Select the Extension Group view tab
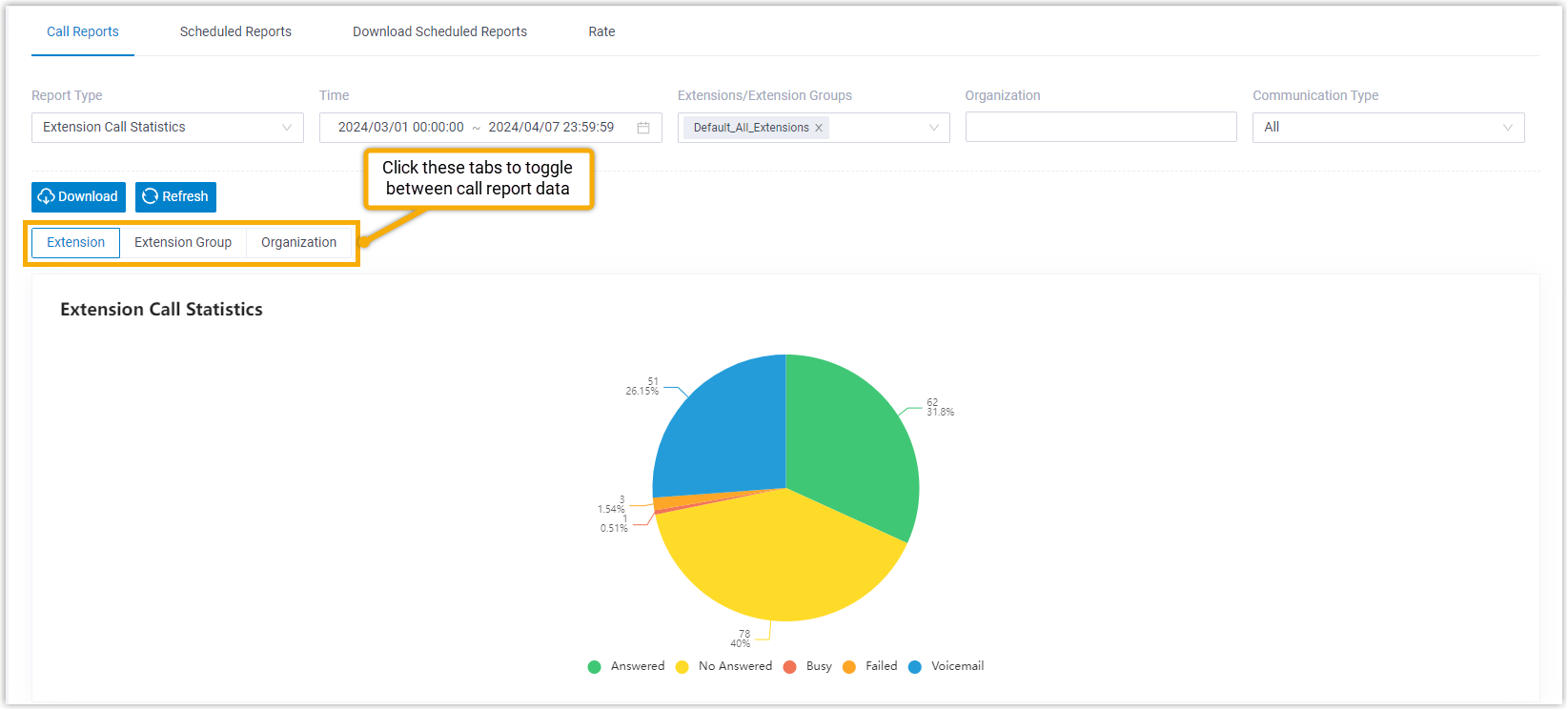This screenshot has width=1568, height=710. (183, 243)
